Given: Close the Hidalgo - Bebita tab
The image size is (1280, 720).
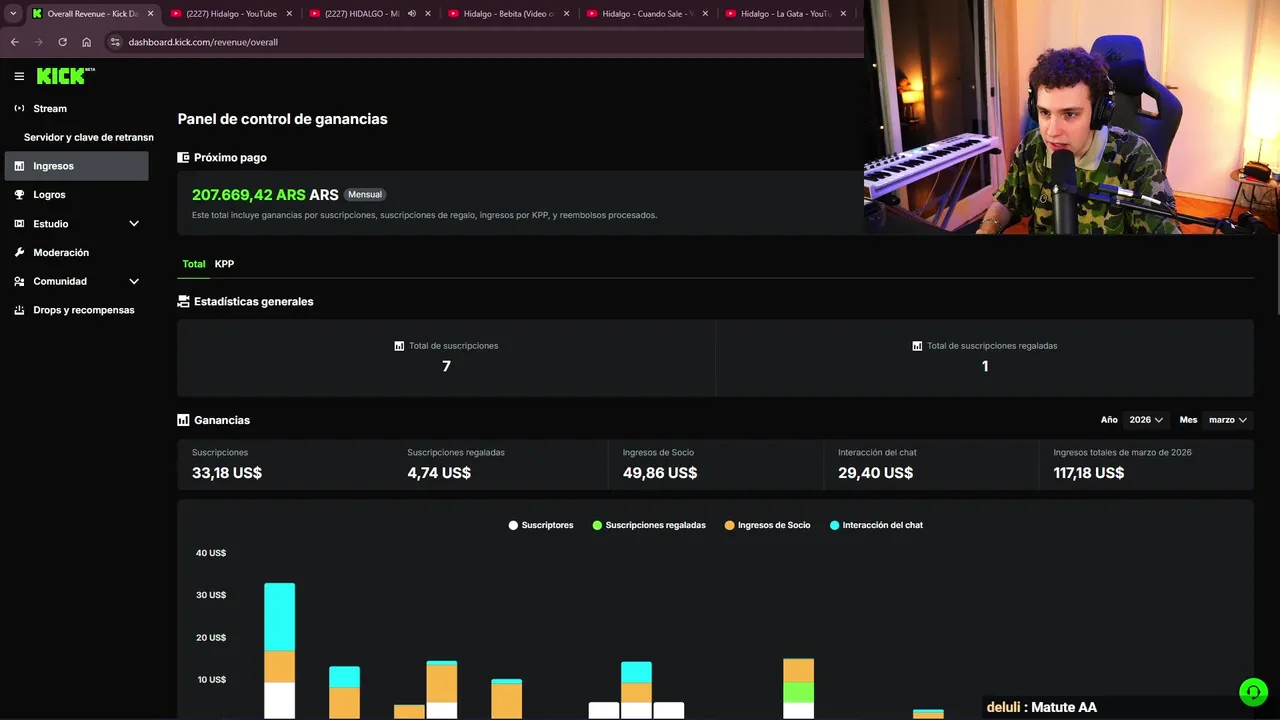Looking at the screenshot, I should (x=567, y=14).
